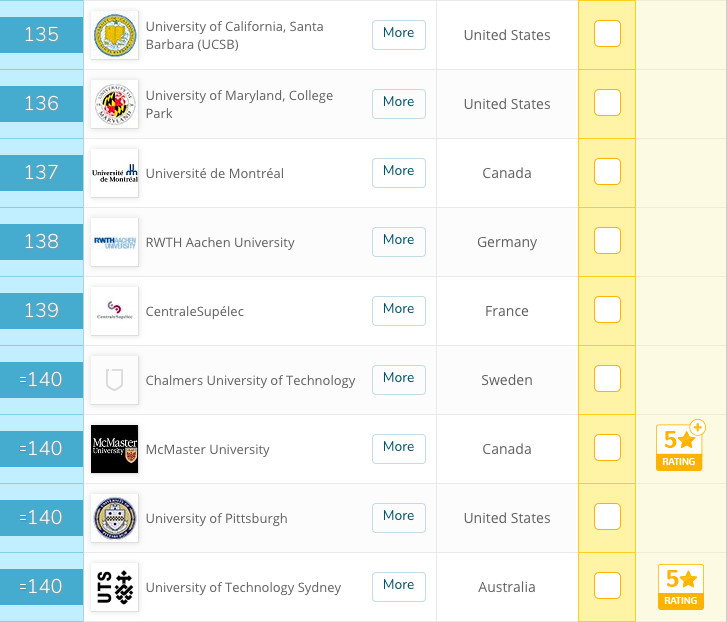Open the University of Maryland logo
Image resolution: width=727 pixels, height=622 pixels.
(115, 104)
